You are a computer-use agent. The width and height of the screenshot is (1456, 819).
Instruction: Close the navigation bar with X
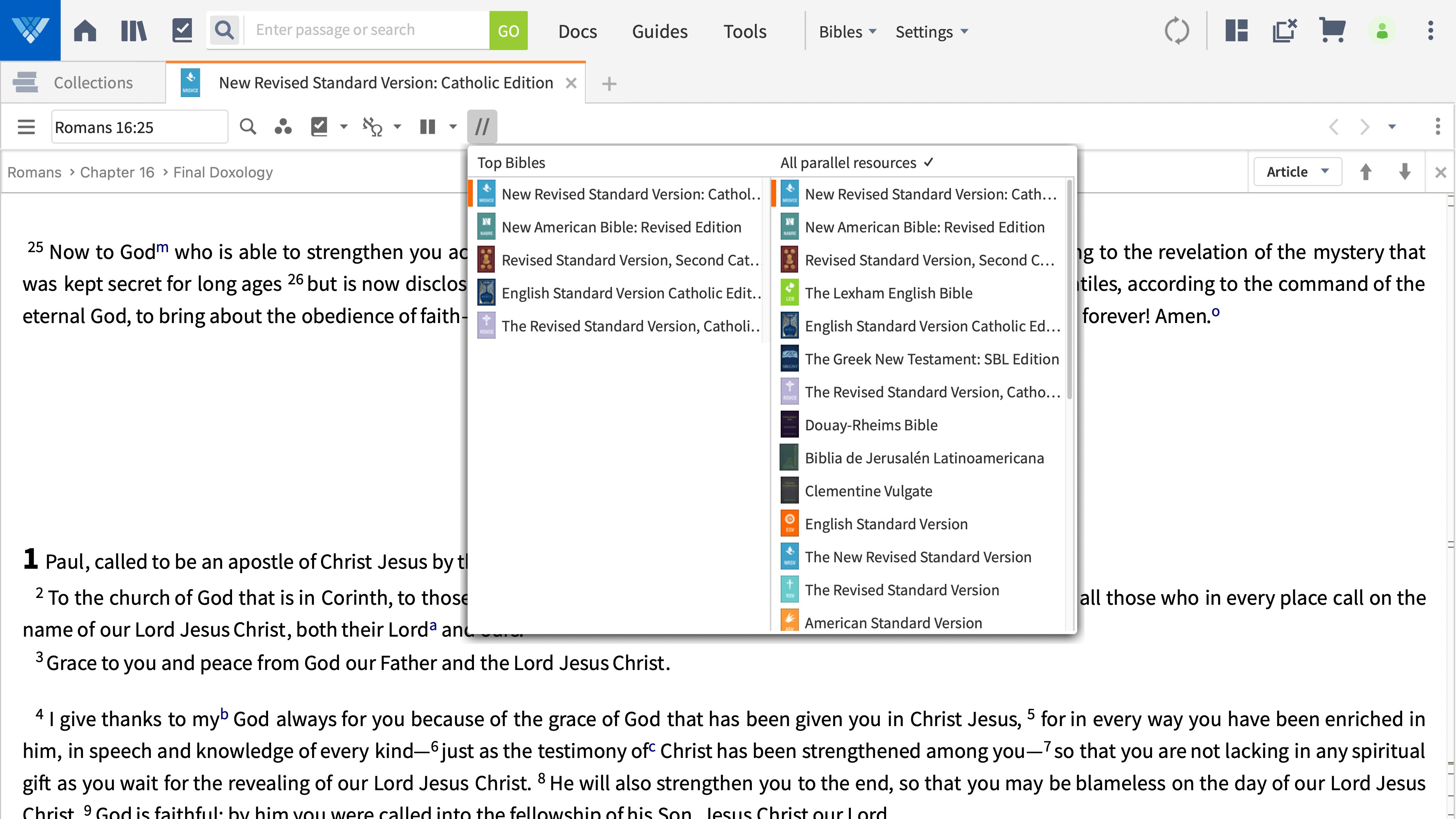point(1440,173)
